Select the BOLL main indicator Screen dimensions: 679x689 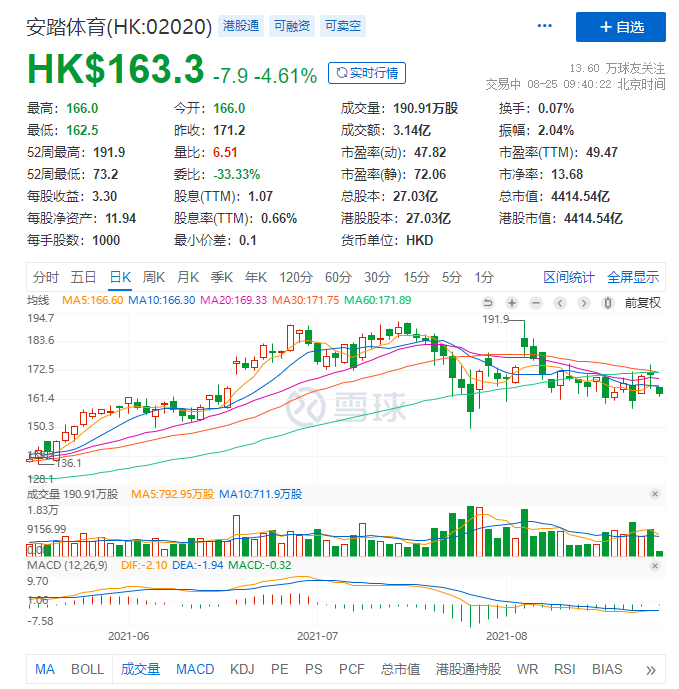pyautogui.click(x=87, y=669)
